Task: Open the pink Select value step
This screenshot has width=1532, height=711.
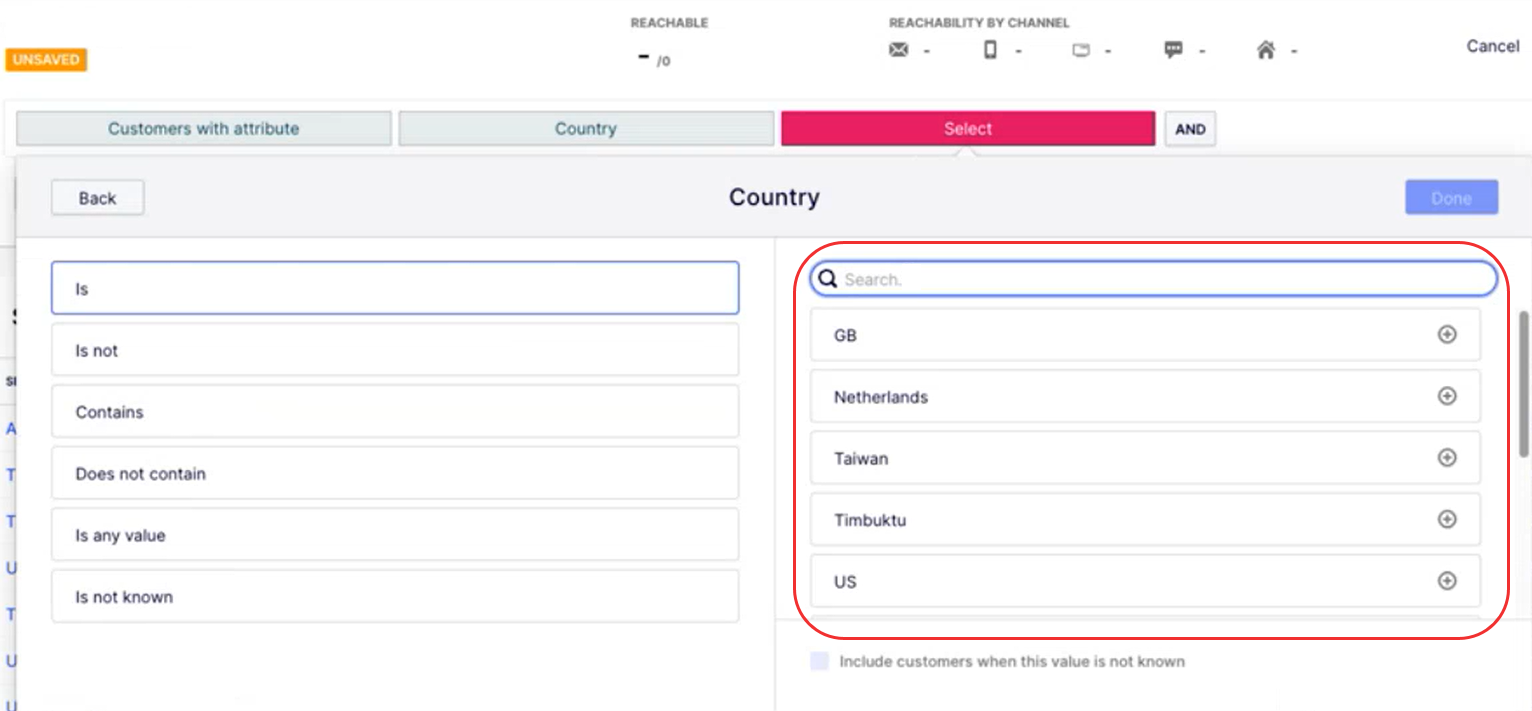Action: point(967,128)
